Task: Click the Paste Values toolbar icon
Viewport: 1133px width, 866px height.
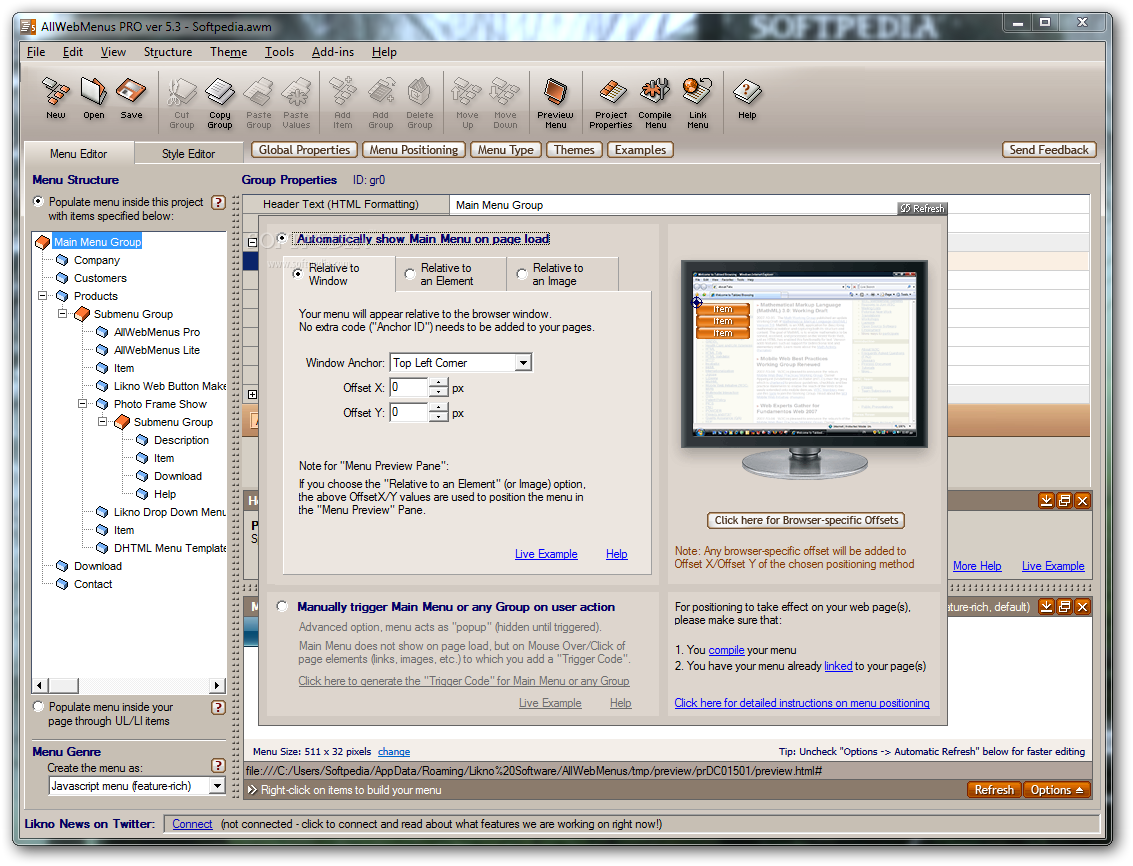Action: pos(296,103)
